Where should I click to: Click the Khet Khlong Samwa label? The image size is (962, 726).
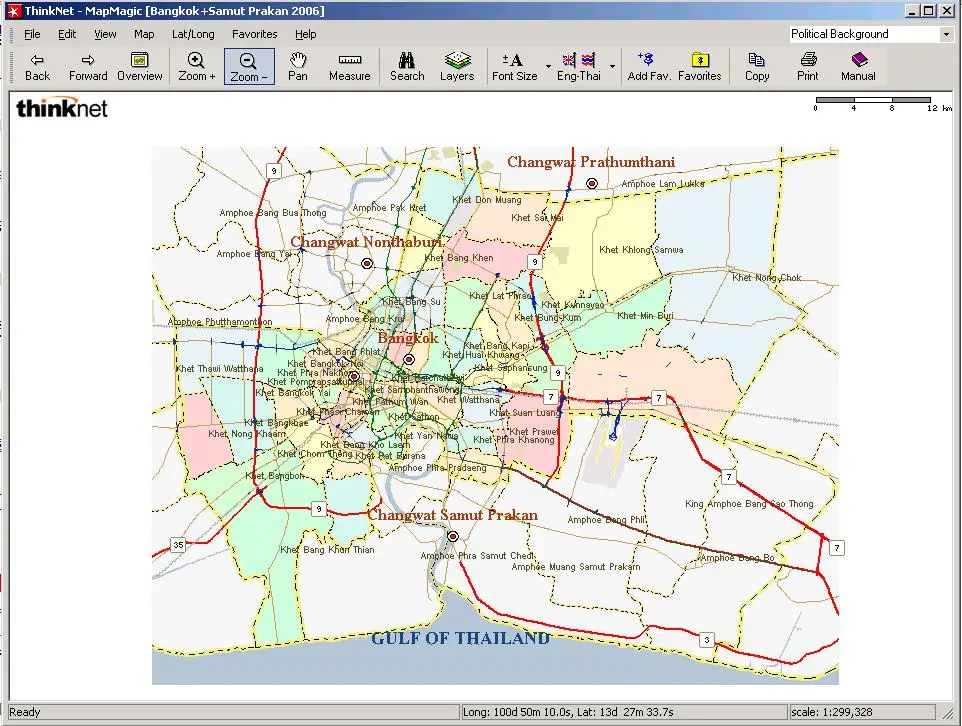pyautogui.click(x=641, y=250)
